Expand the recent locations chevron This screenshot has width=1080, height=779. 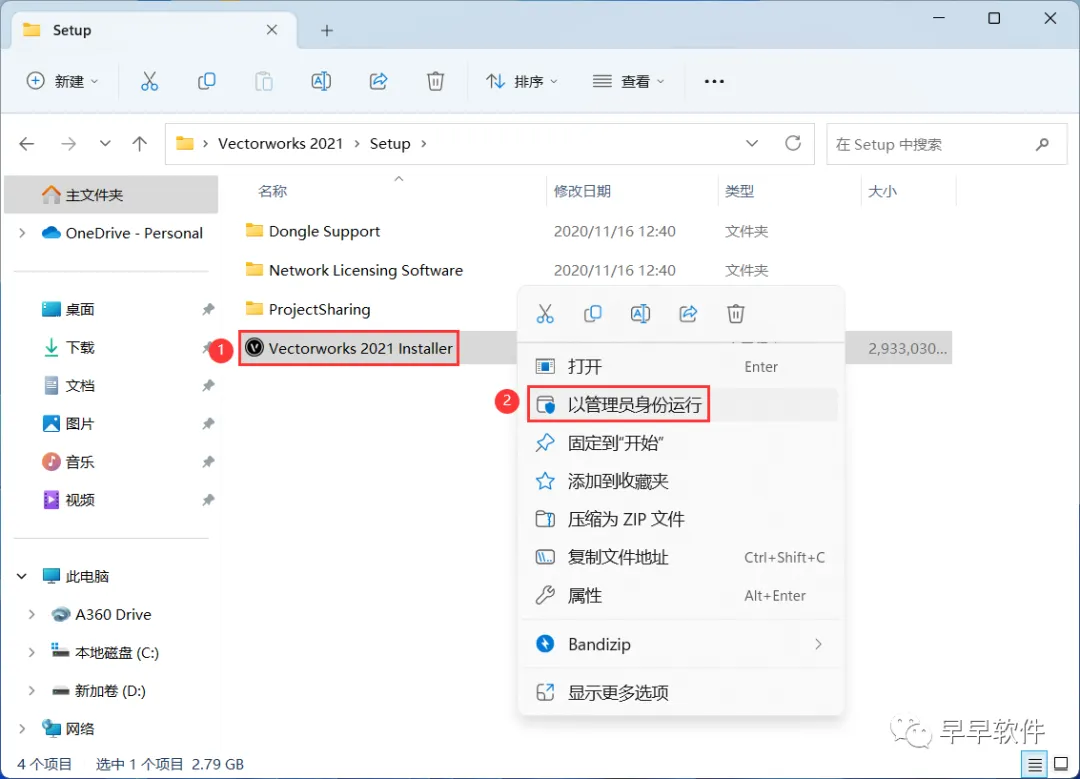105,143
